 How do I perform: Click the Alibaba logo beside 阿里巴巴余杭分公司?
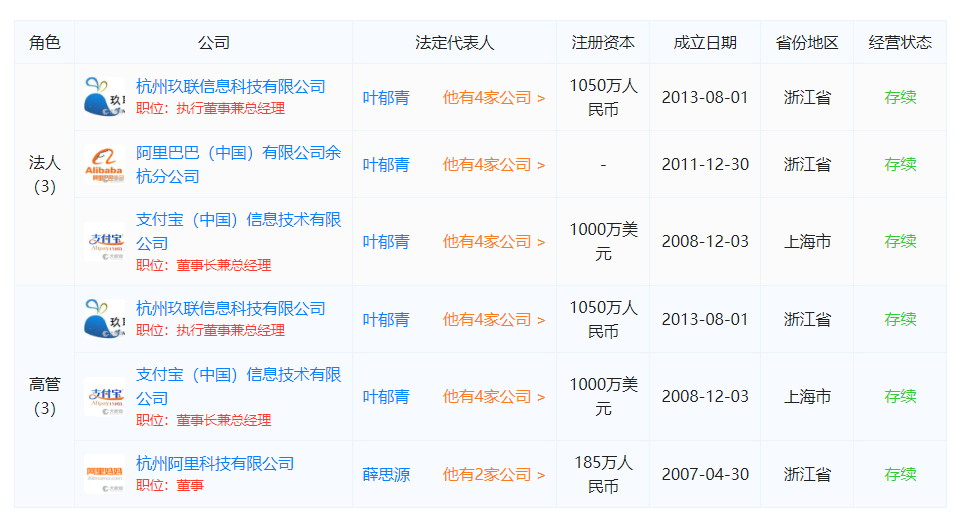coord(105,164)
